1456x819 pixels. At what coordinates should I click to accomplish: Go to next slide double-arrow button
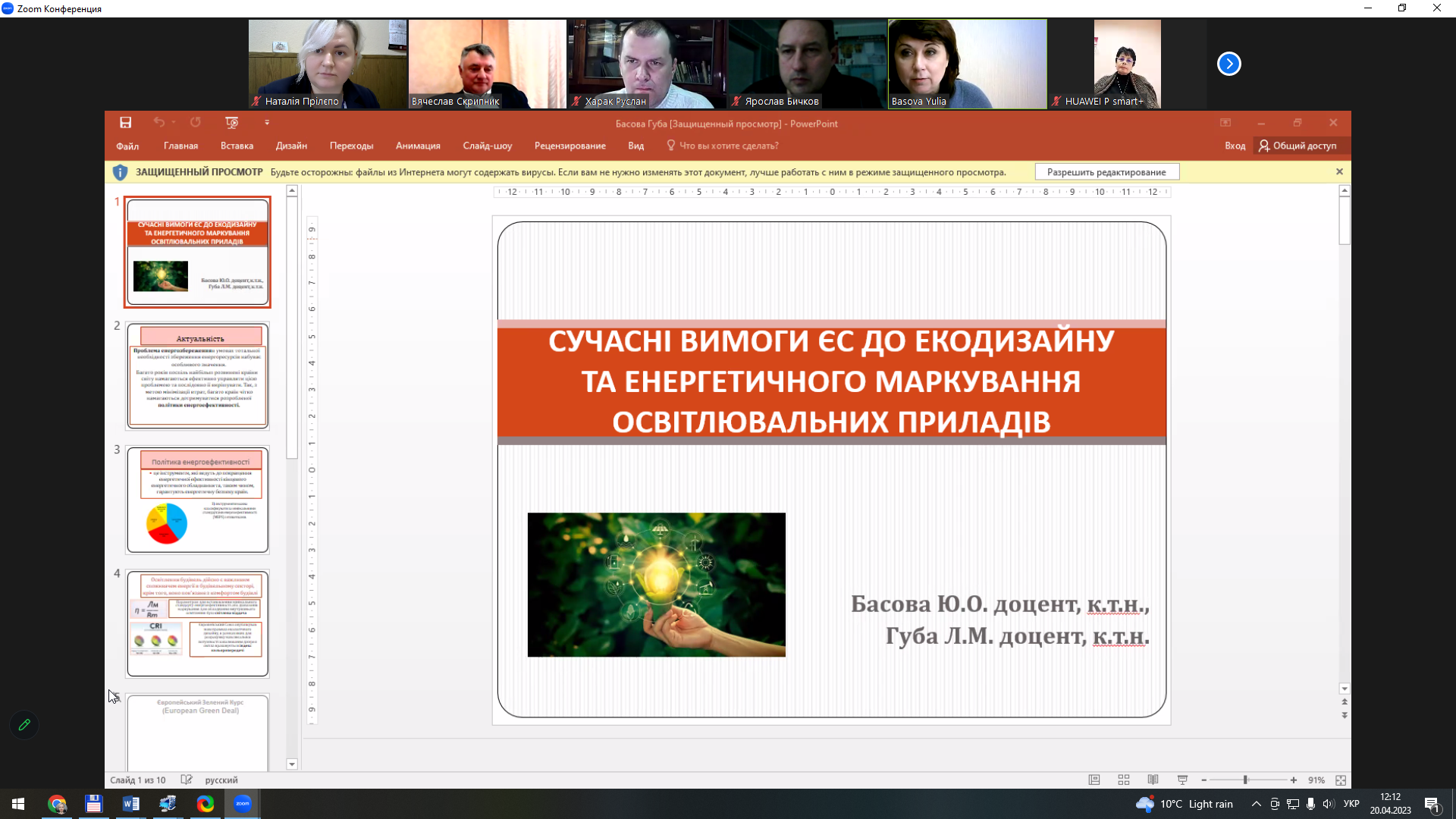(1345, 715)
